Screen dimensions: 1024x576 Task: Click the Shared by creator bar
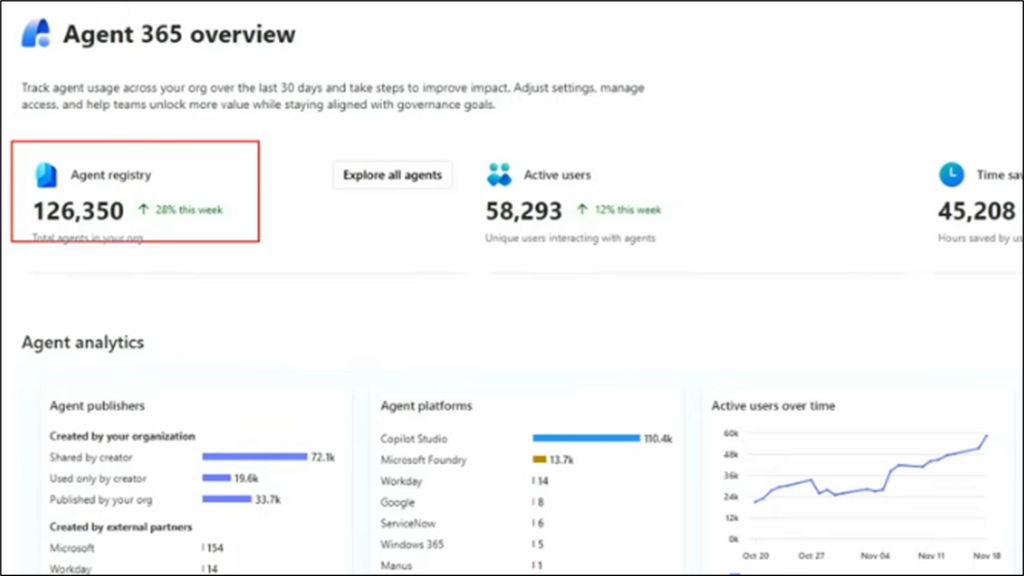[254, 457]
